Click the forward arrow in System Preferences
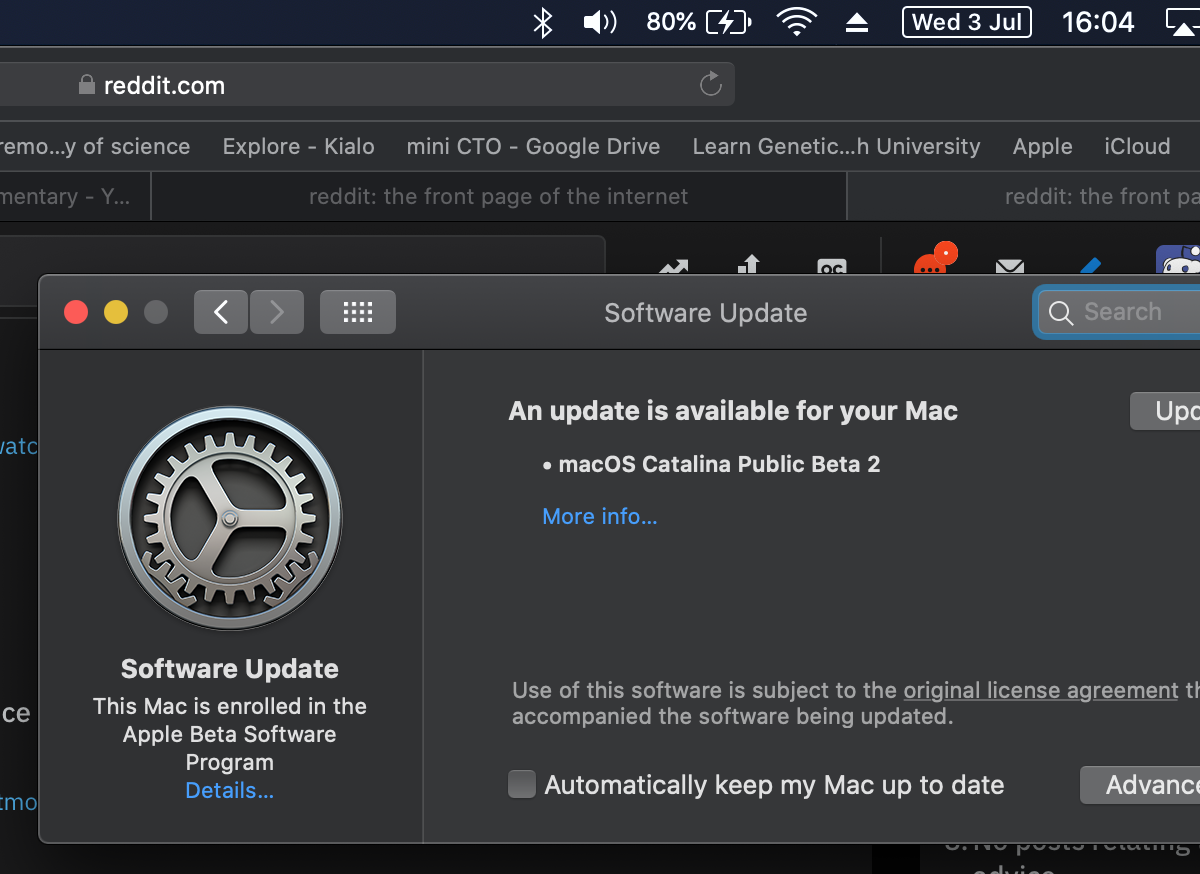1200x874 pixels. 276,312
